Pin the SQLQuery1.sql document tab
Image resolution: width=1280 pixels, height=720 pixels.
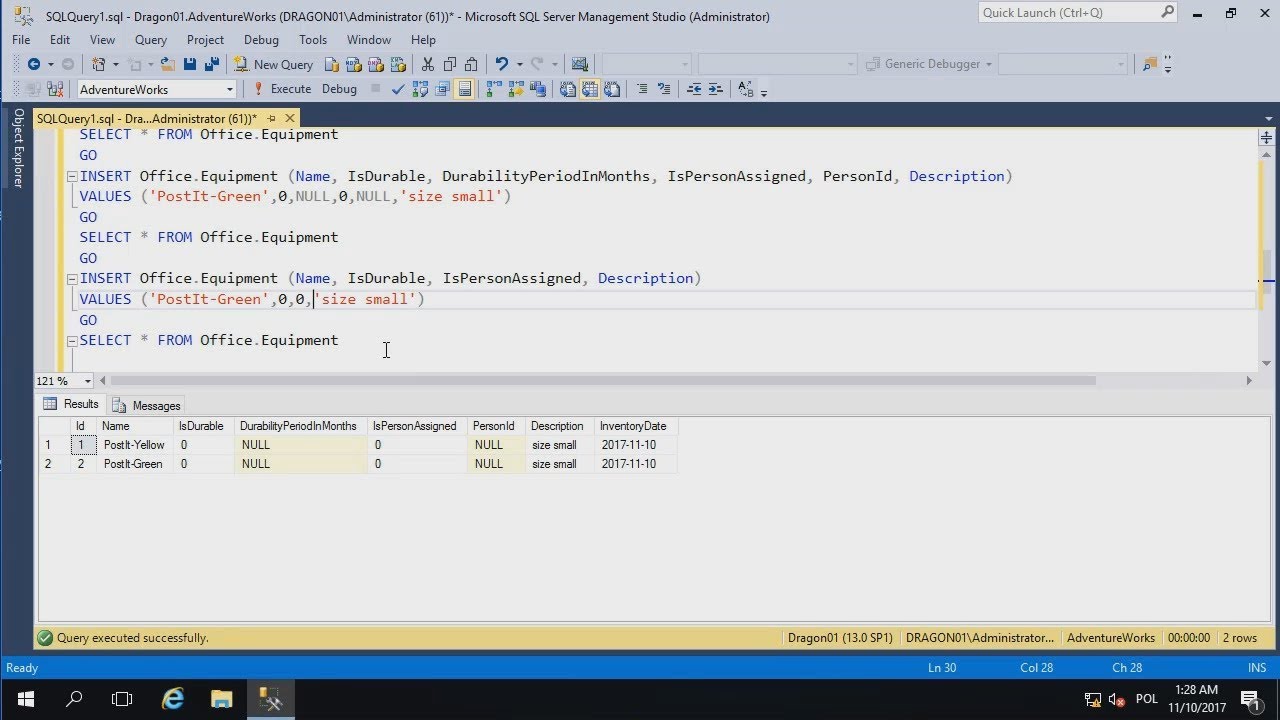270,118
